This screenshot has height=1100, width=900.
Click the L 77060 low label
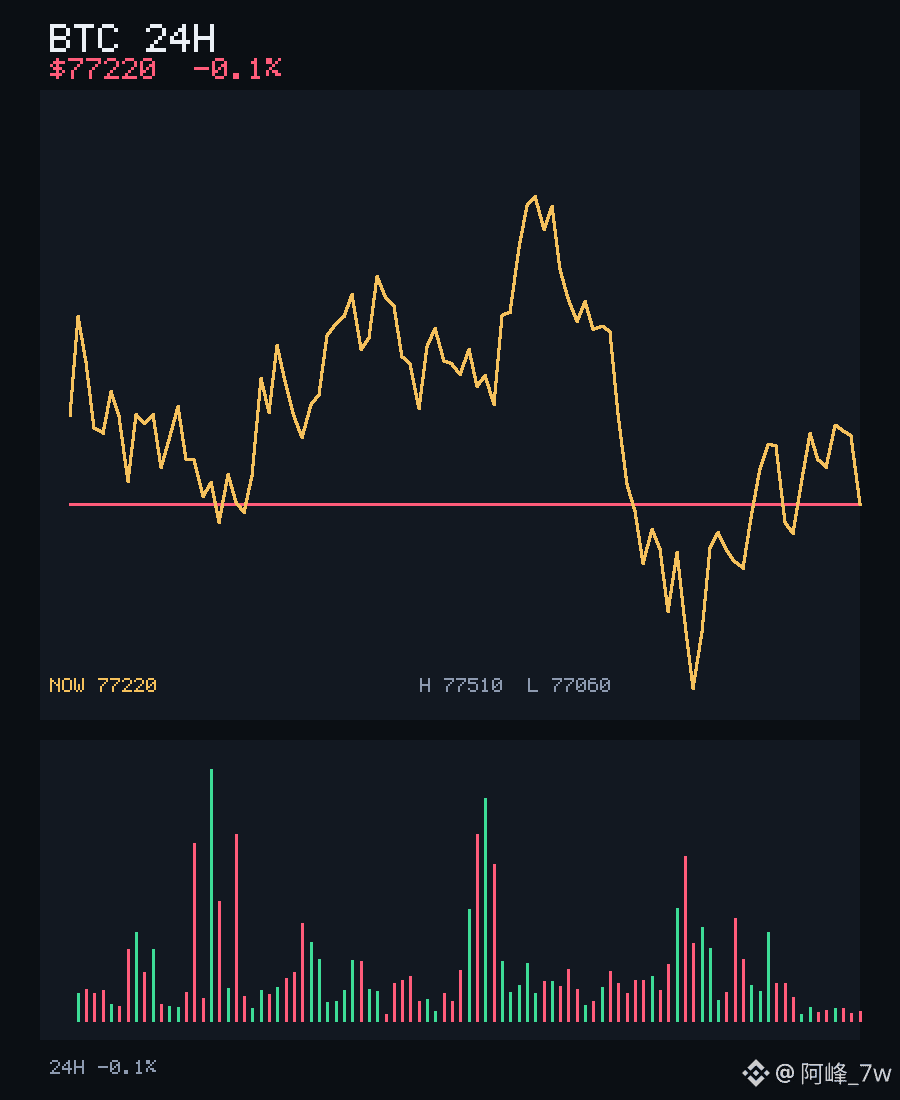pos(569,685)
